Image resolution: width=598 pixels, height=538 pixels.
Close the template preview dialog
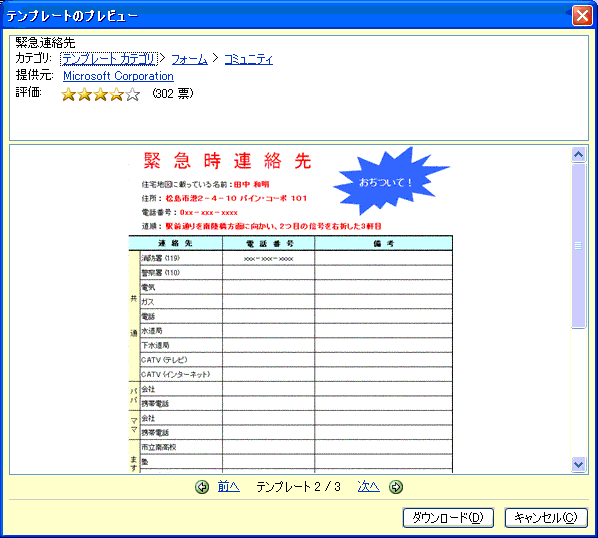click(582, 16)
